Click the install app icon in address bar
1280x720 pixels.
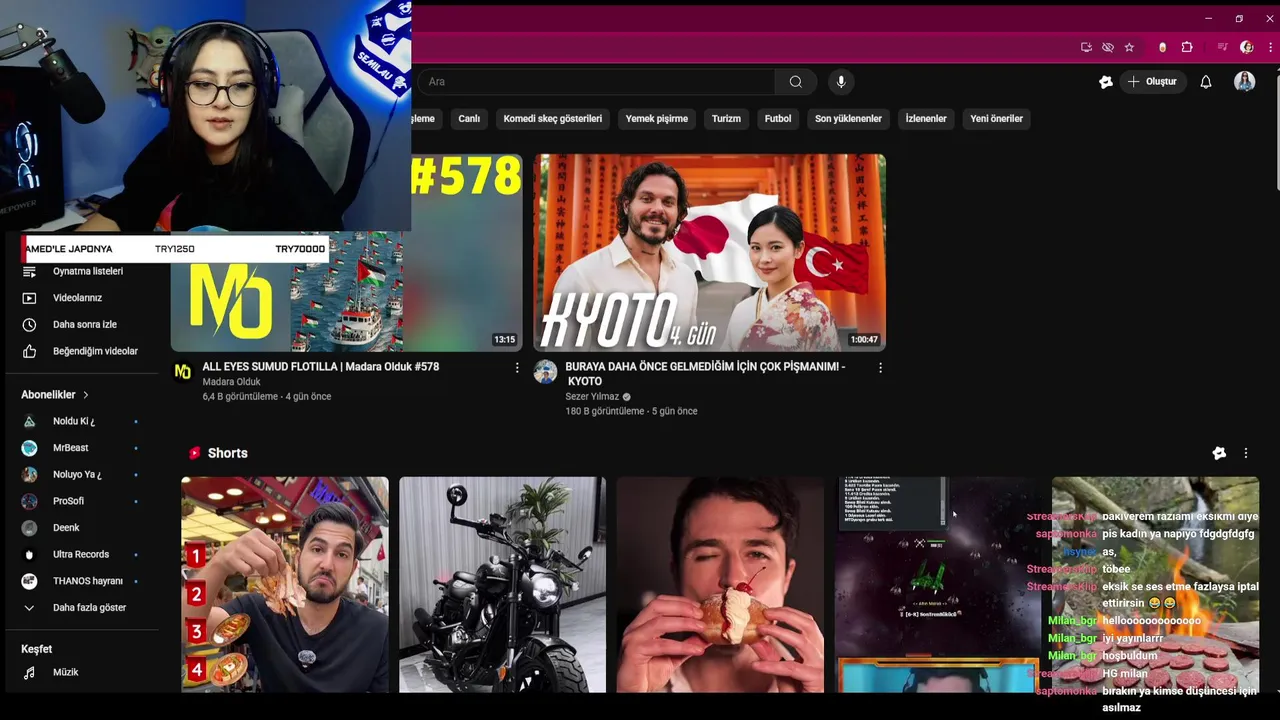point(1087,47)
